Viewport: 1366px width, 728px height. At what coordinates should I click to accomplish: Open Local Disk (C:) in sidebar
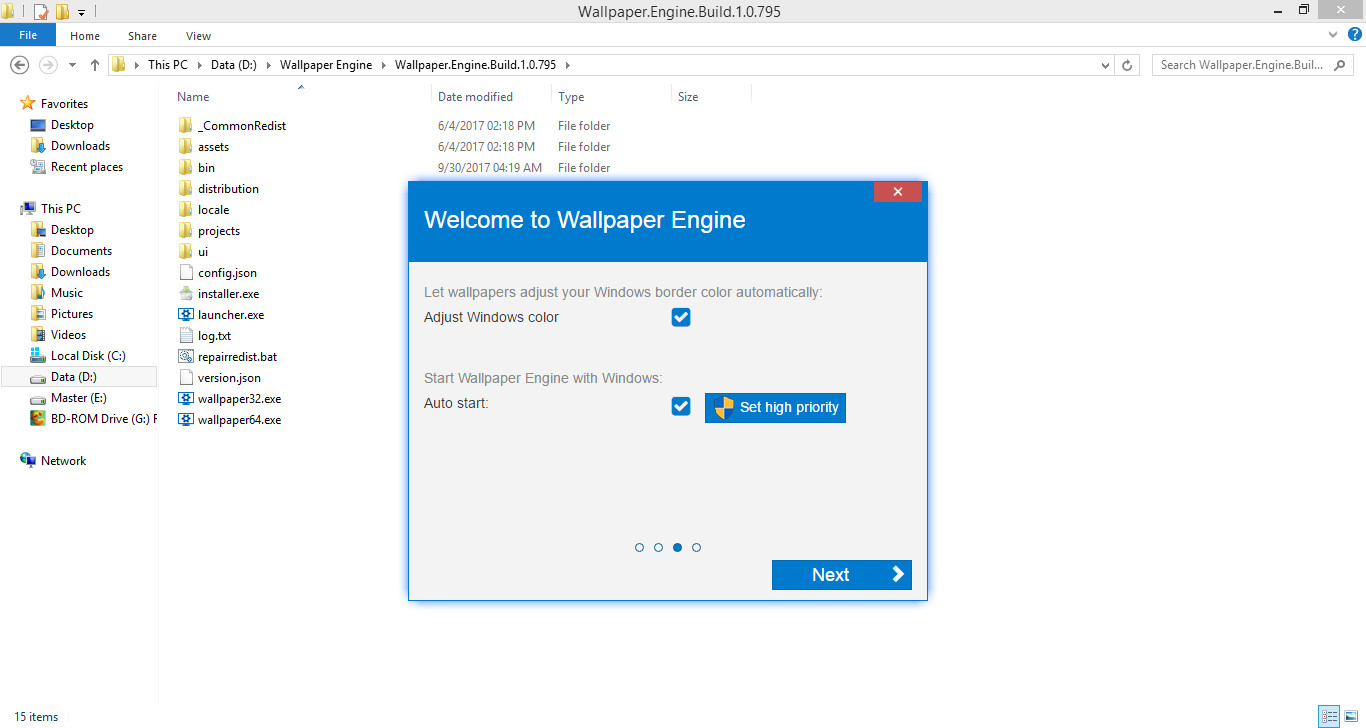tap(87, 356)
